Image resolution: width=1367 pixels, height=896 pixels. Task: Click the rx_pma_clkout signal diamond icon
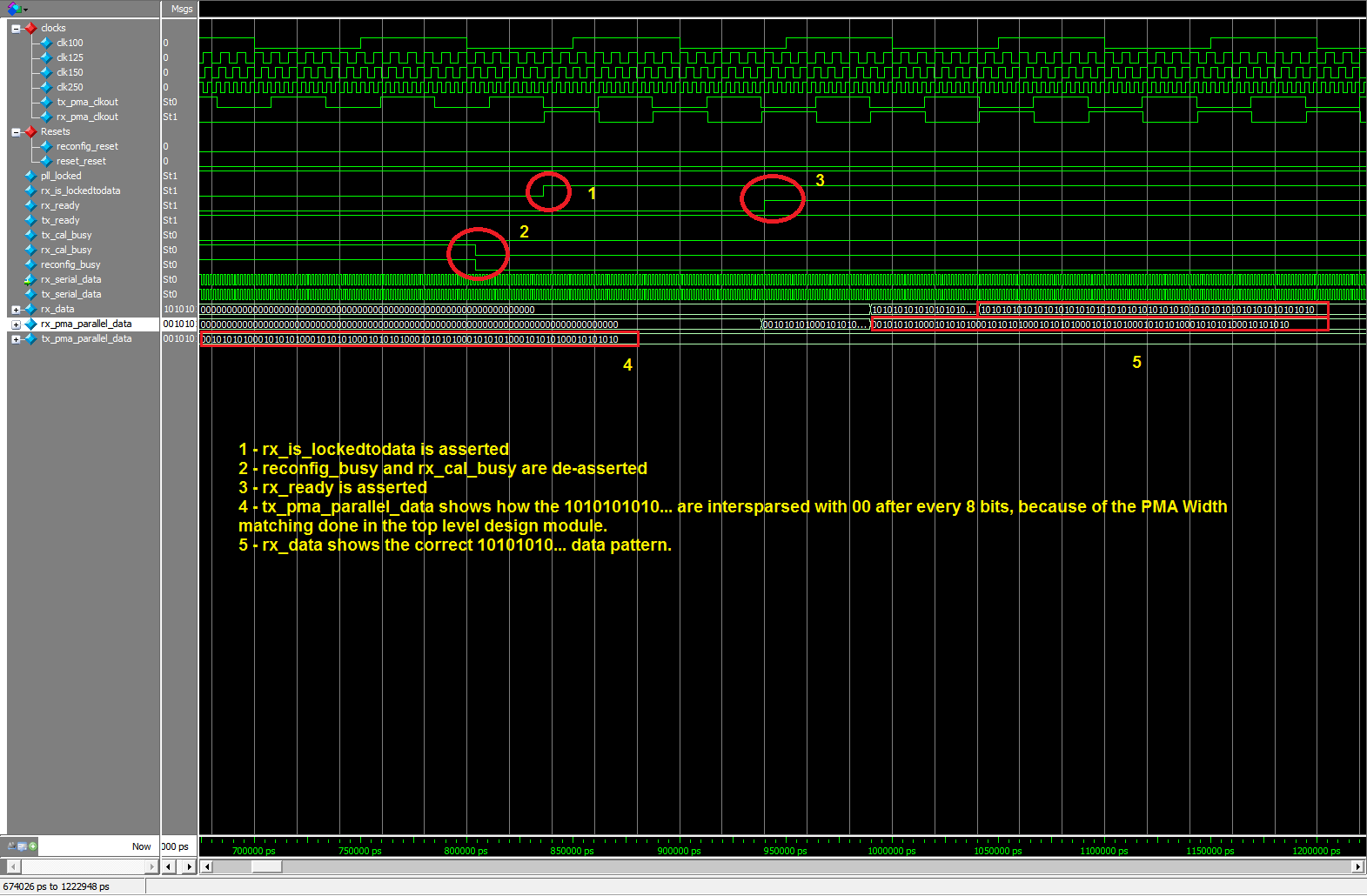coord(47,117)
